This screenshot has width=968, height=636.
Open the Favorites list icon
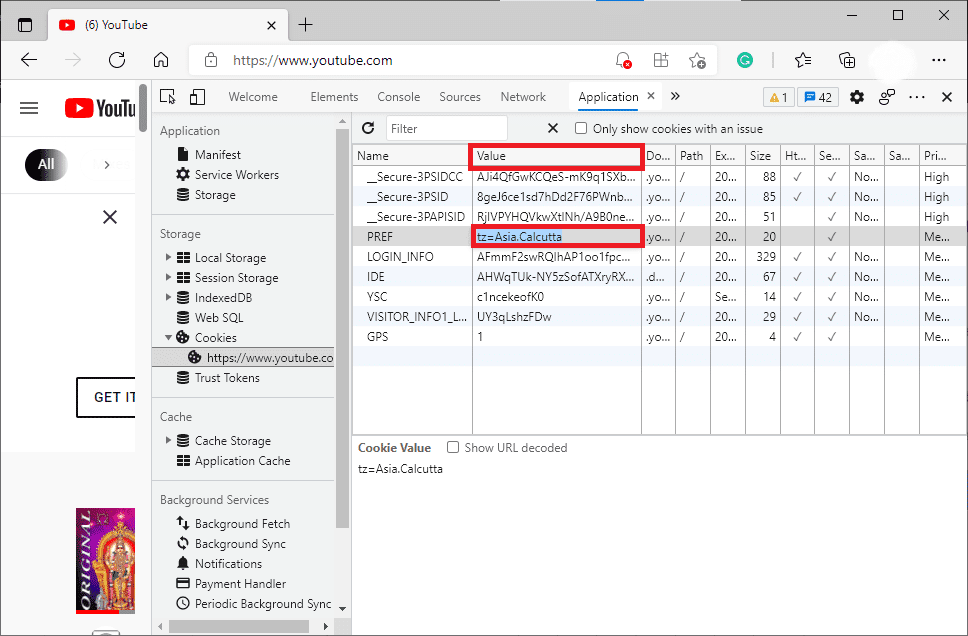point(803,60)
